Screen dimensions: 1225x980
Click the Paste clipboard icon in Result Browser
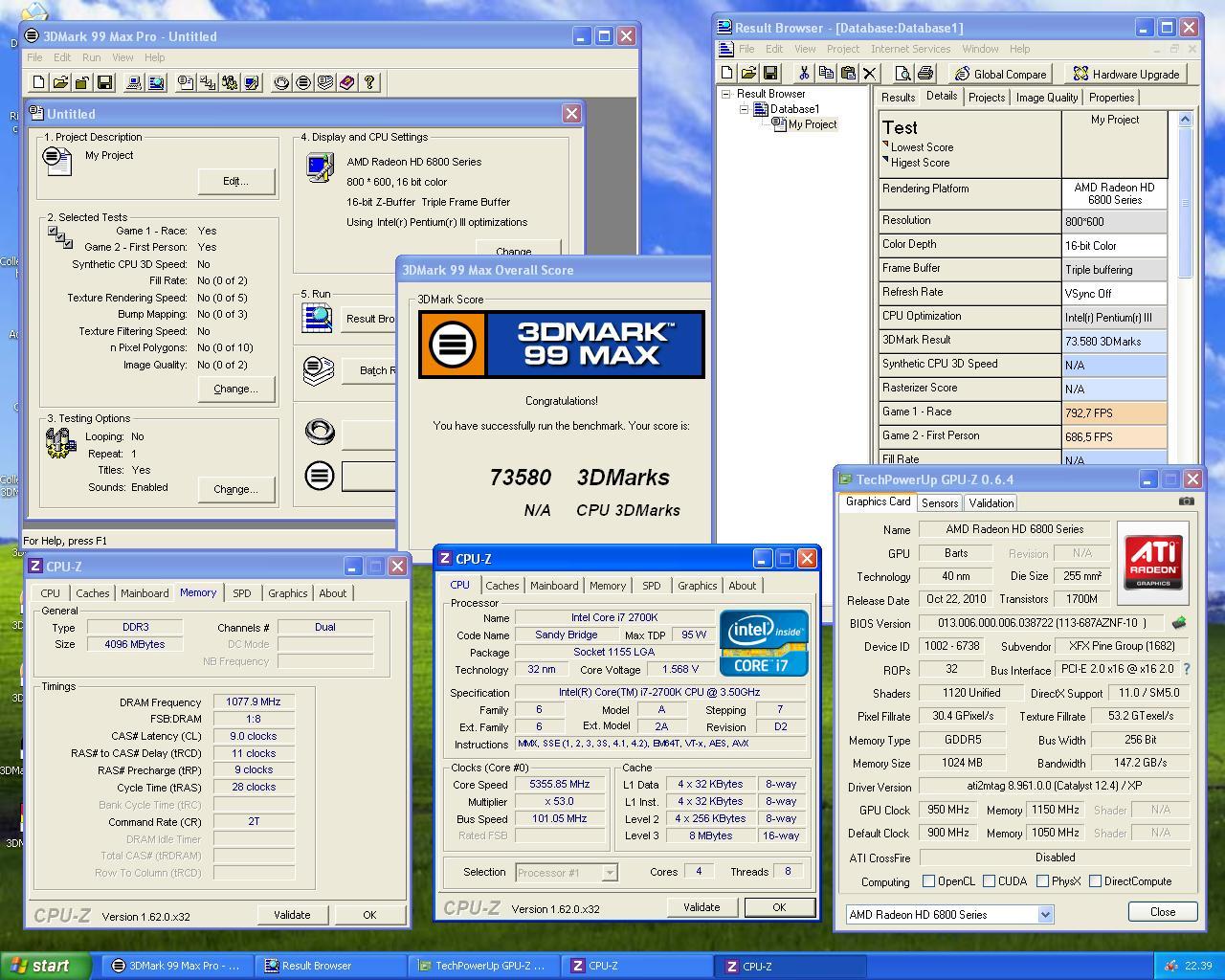[848, 73]
